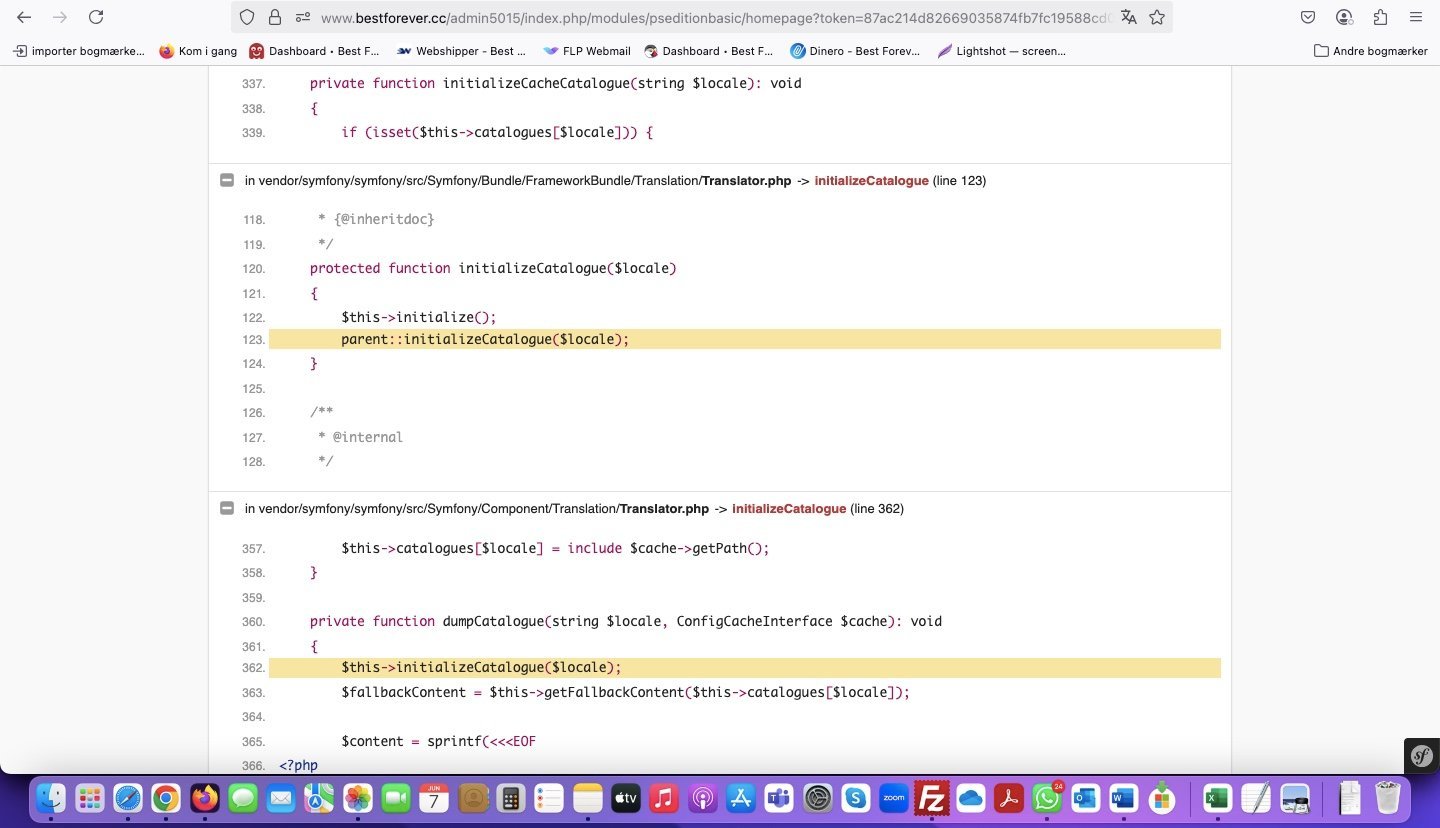Collapse the FrameworkBundle Translator.php trace (line 123)
This screenshot has width=1440, height=828.
click(x=226, y=181)
